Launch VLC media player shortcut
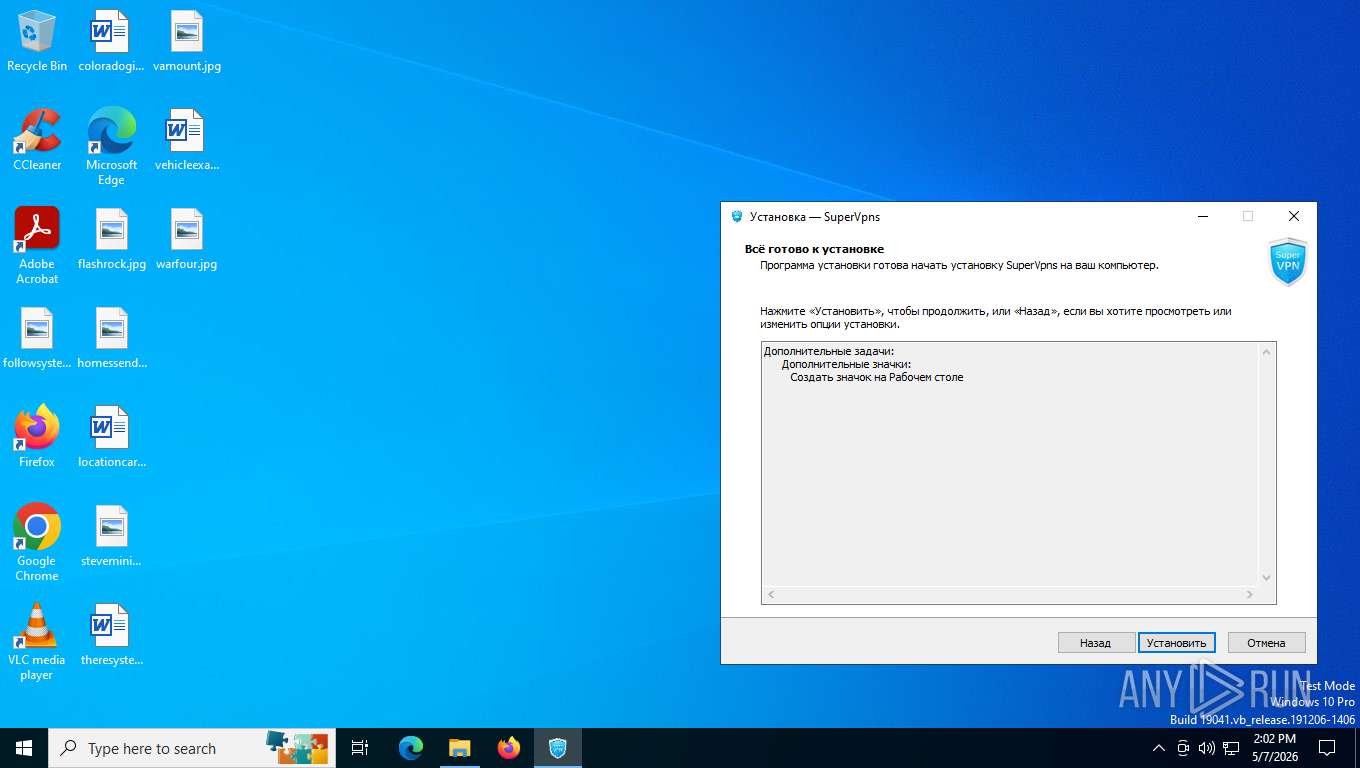1360x768 pixels. click(x=37, y=641)
